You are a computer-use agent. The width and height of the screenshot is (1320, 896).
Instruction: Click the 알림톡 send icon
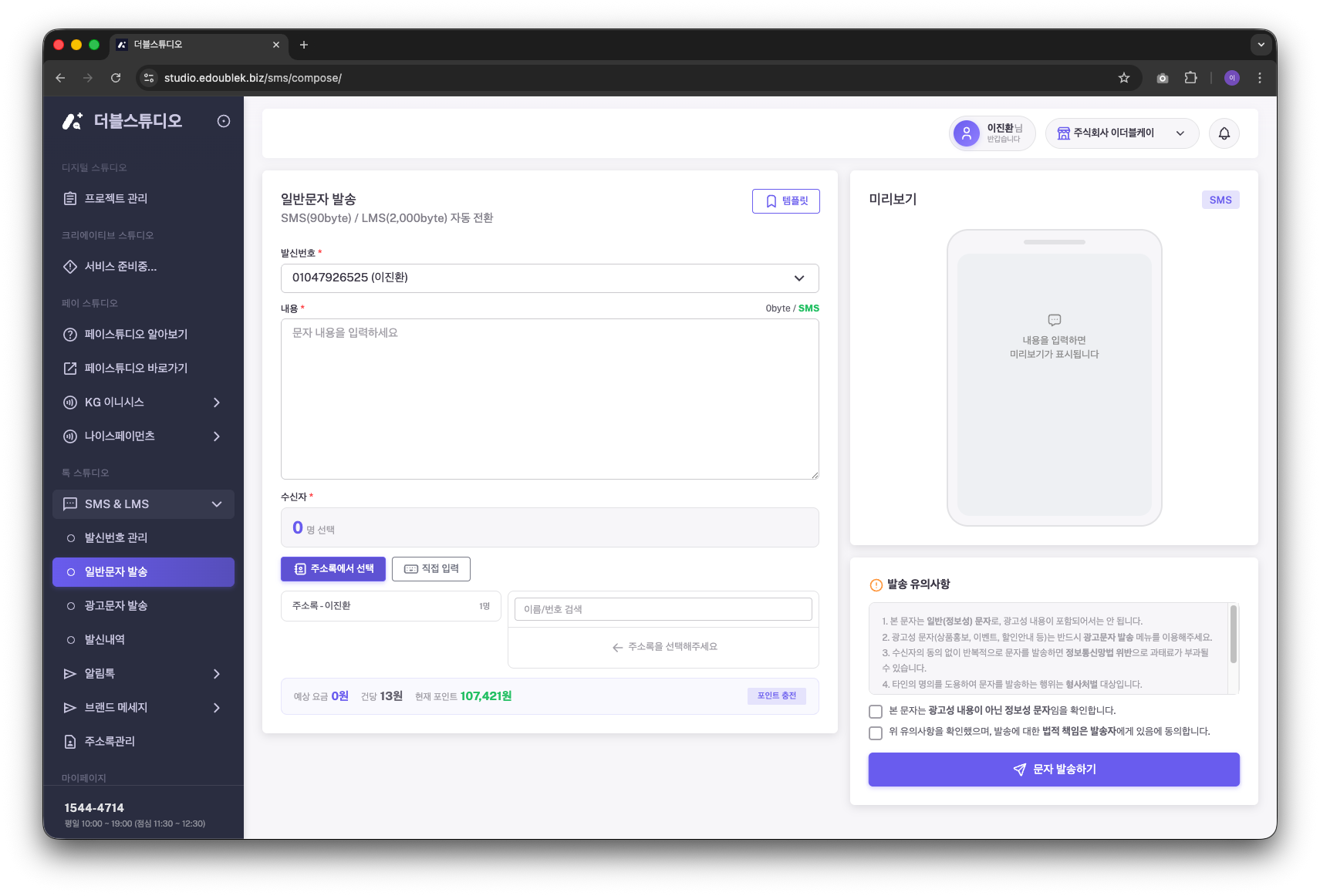(70, 674)
